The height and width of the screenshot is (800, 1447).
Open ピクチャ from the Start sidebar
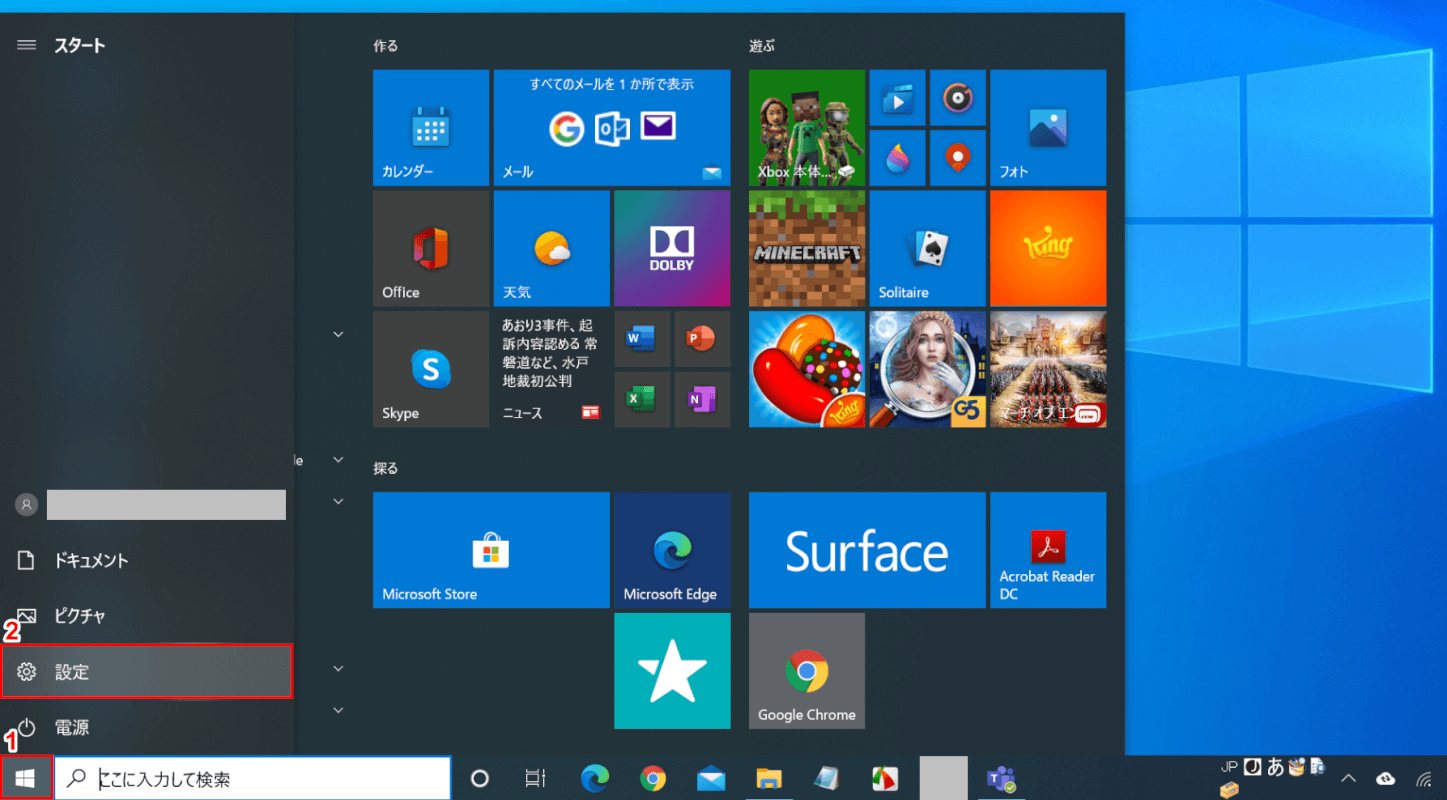(x=147, y=616)
